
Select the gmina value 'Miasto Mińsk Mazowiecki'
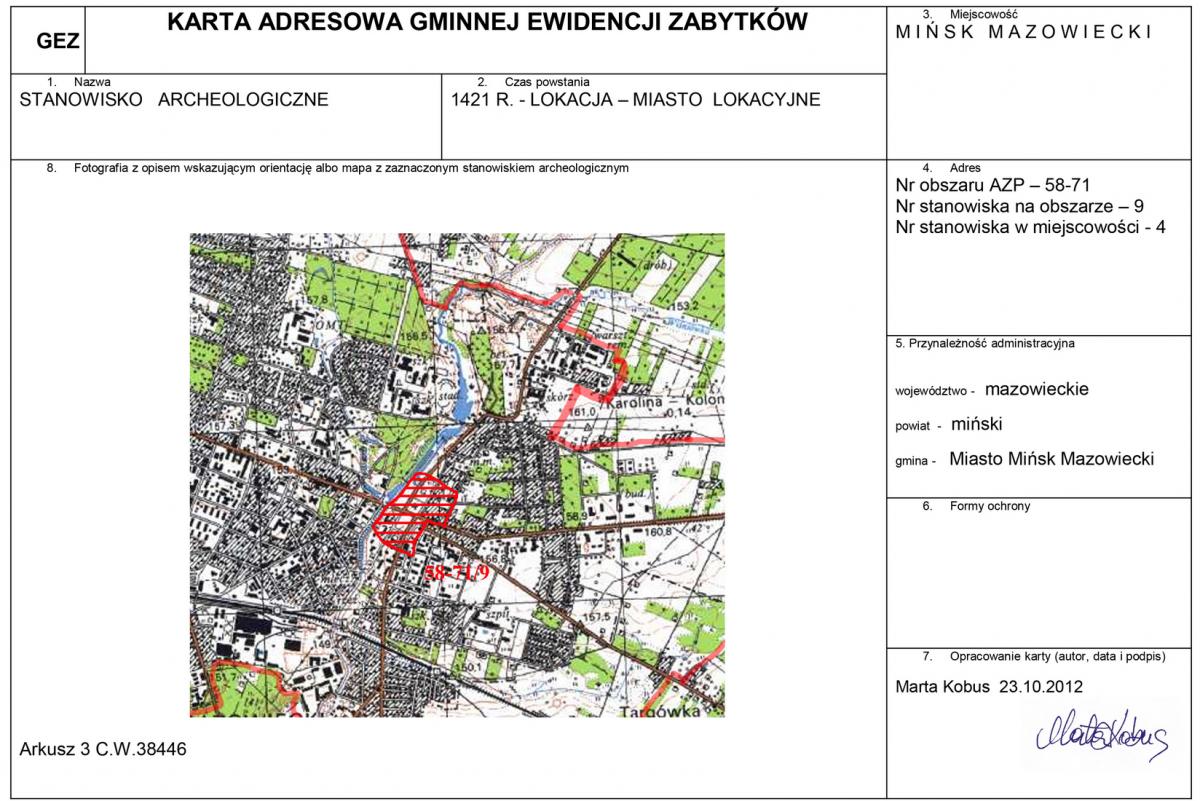pos(1051,459)
